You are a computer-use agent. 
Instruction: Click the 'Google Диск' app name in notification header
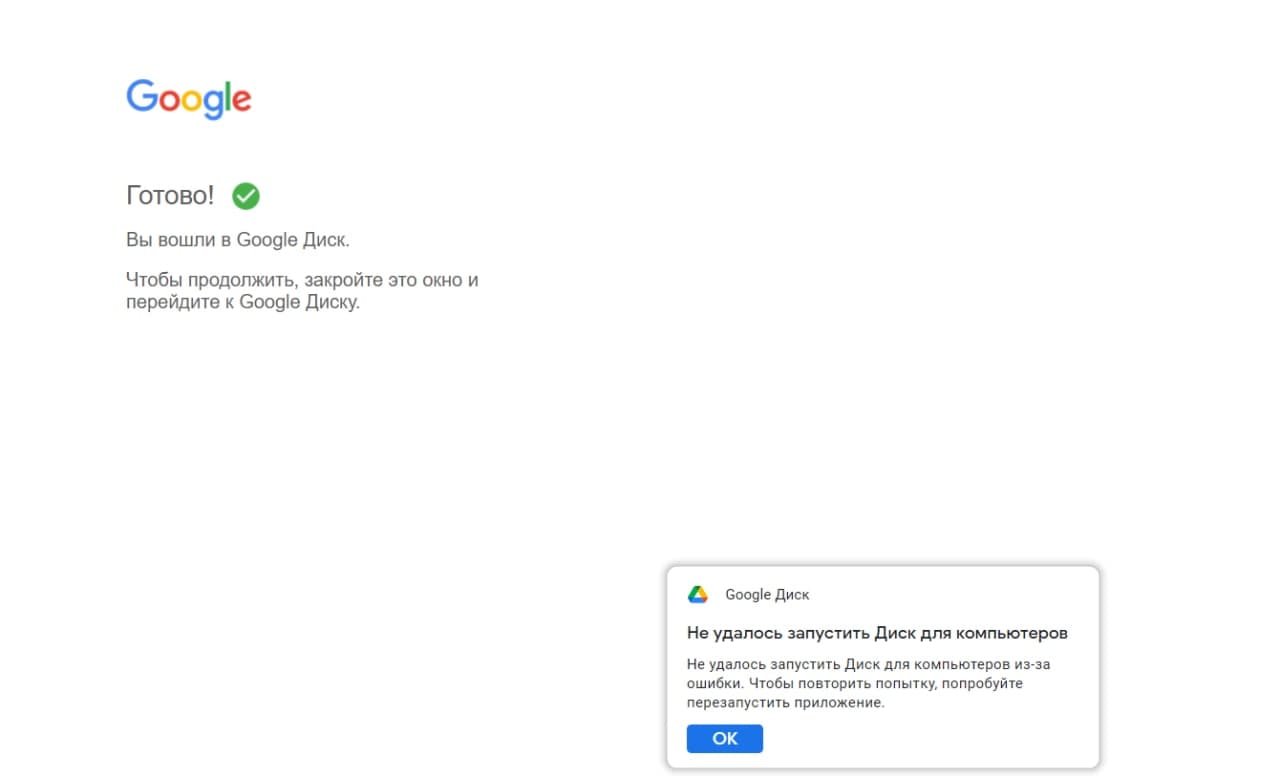tap(767, 594)
